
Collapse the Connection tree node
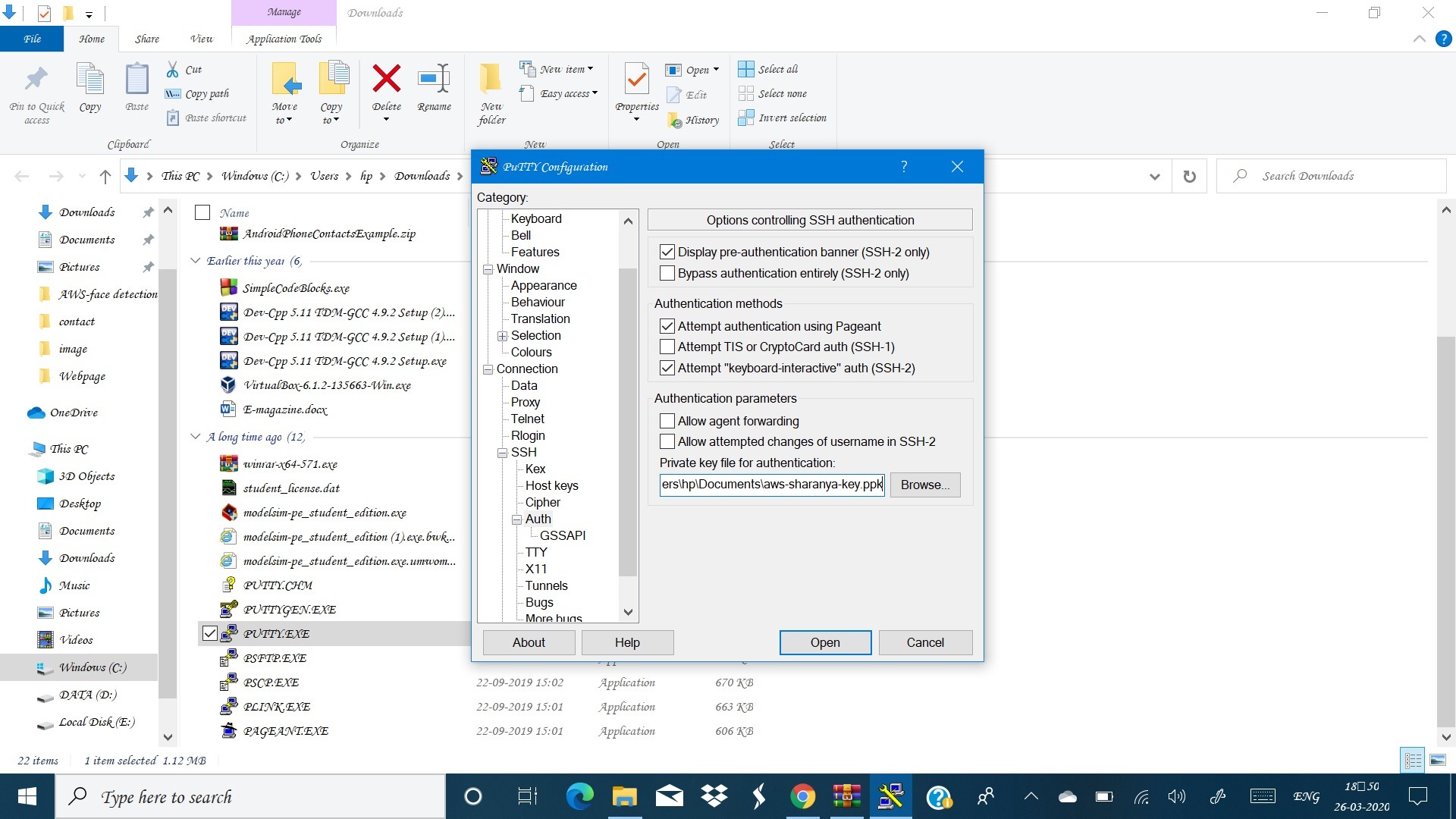pyautogui.click(x=488, y=369)
